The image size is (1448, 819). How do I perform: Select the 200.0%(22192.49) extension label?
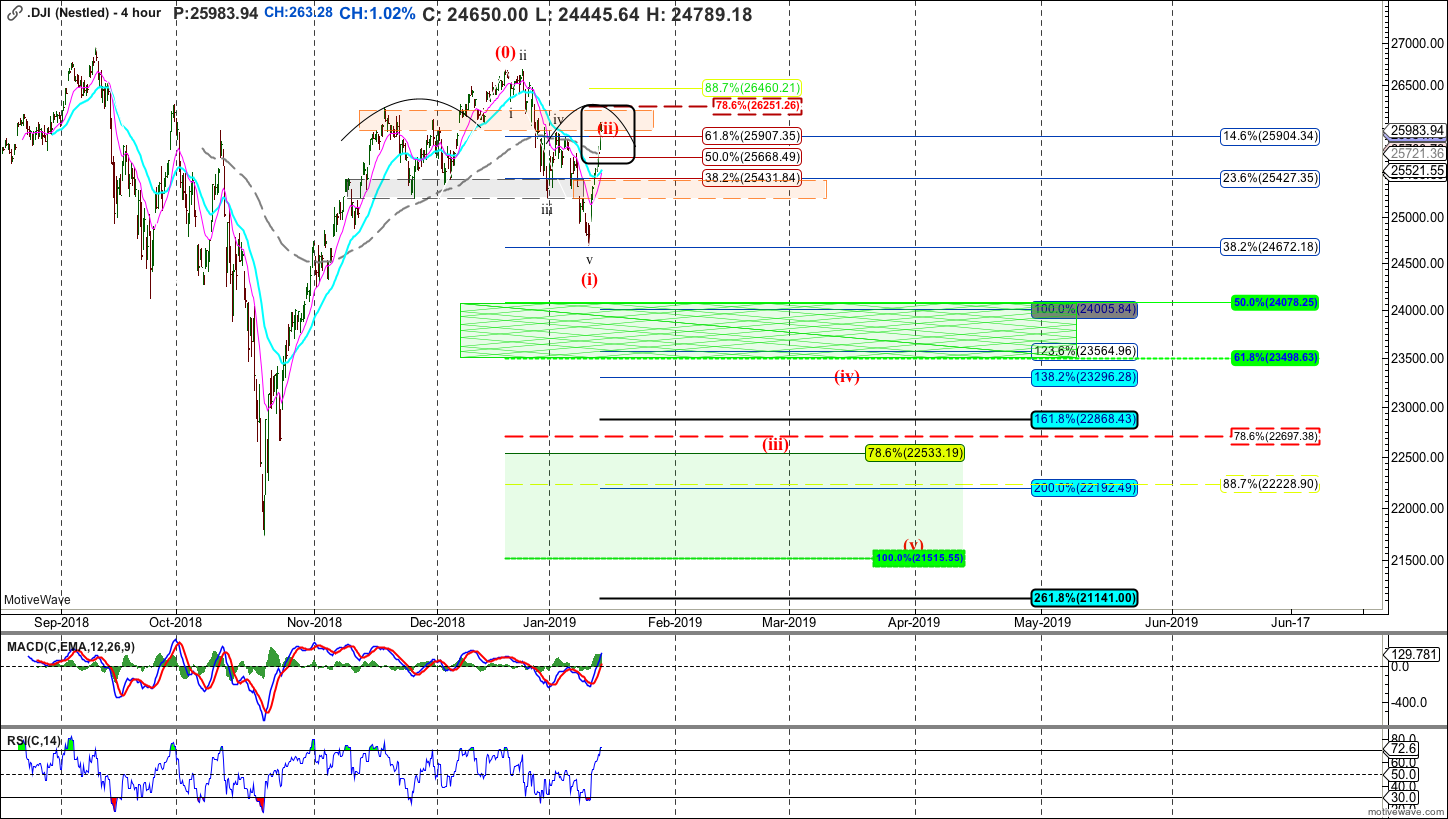tap(1085, 488)
